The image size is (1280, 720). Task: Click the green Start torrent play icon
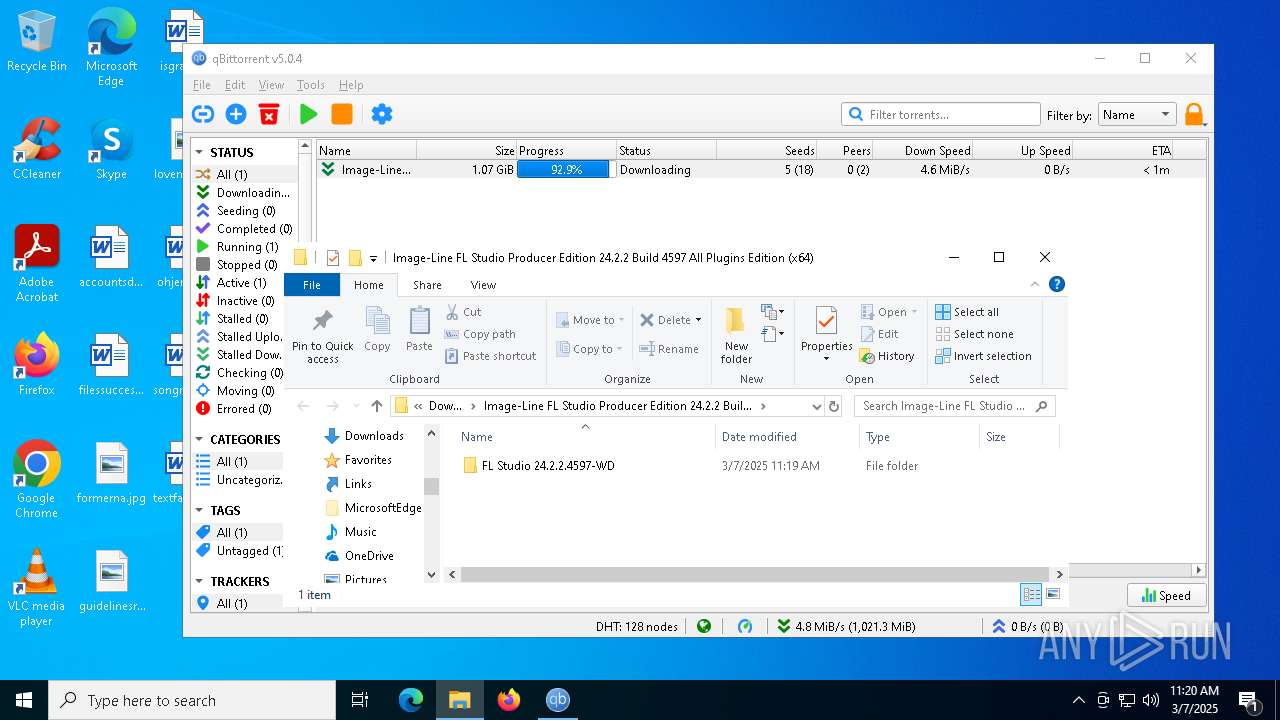pyautogui.click(x=309, y=114)
